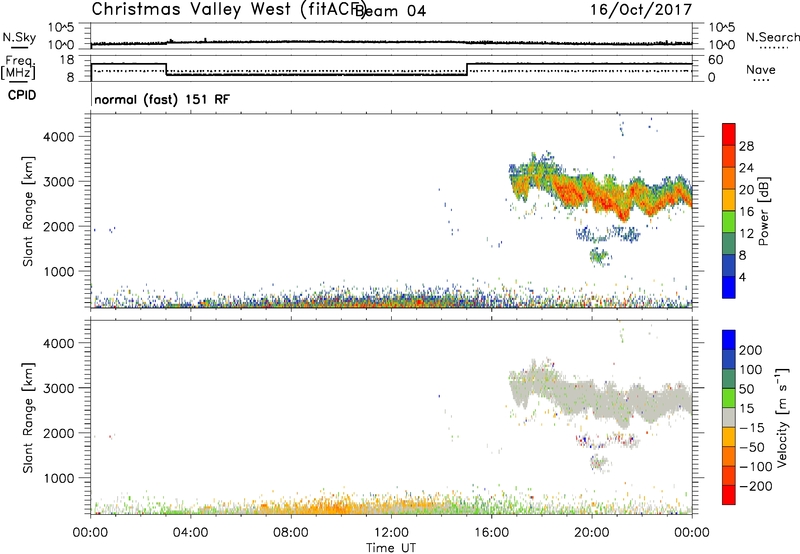Click the blue bottom segment of Power colorbar
This screenshot has height=554, width=800.
tap(729, 287)
